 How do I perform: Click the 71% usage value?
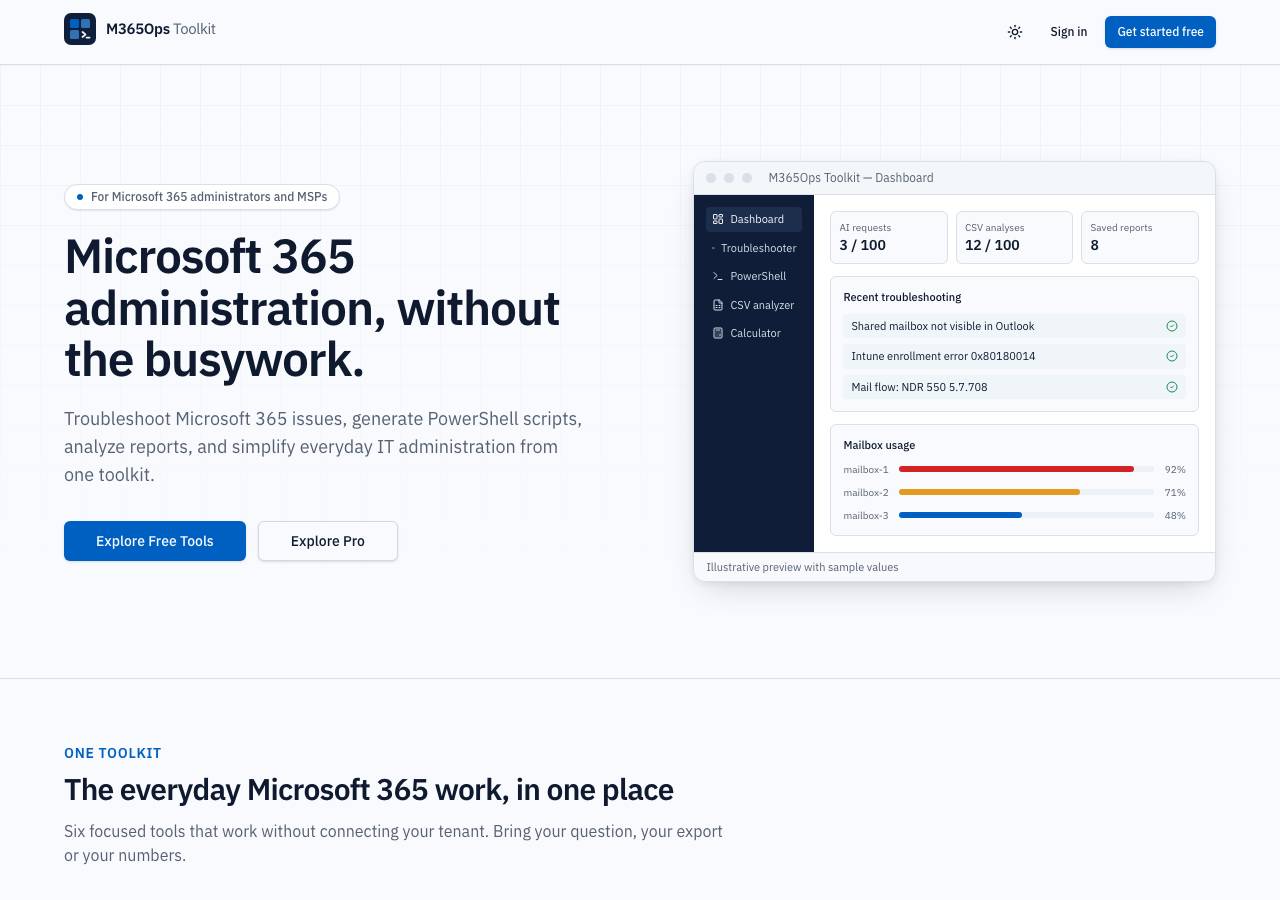[x=1175, y=492]
